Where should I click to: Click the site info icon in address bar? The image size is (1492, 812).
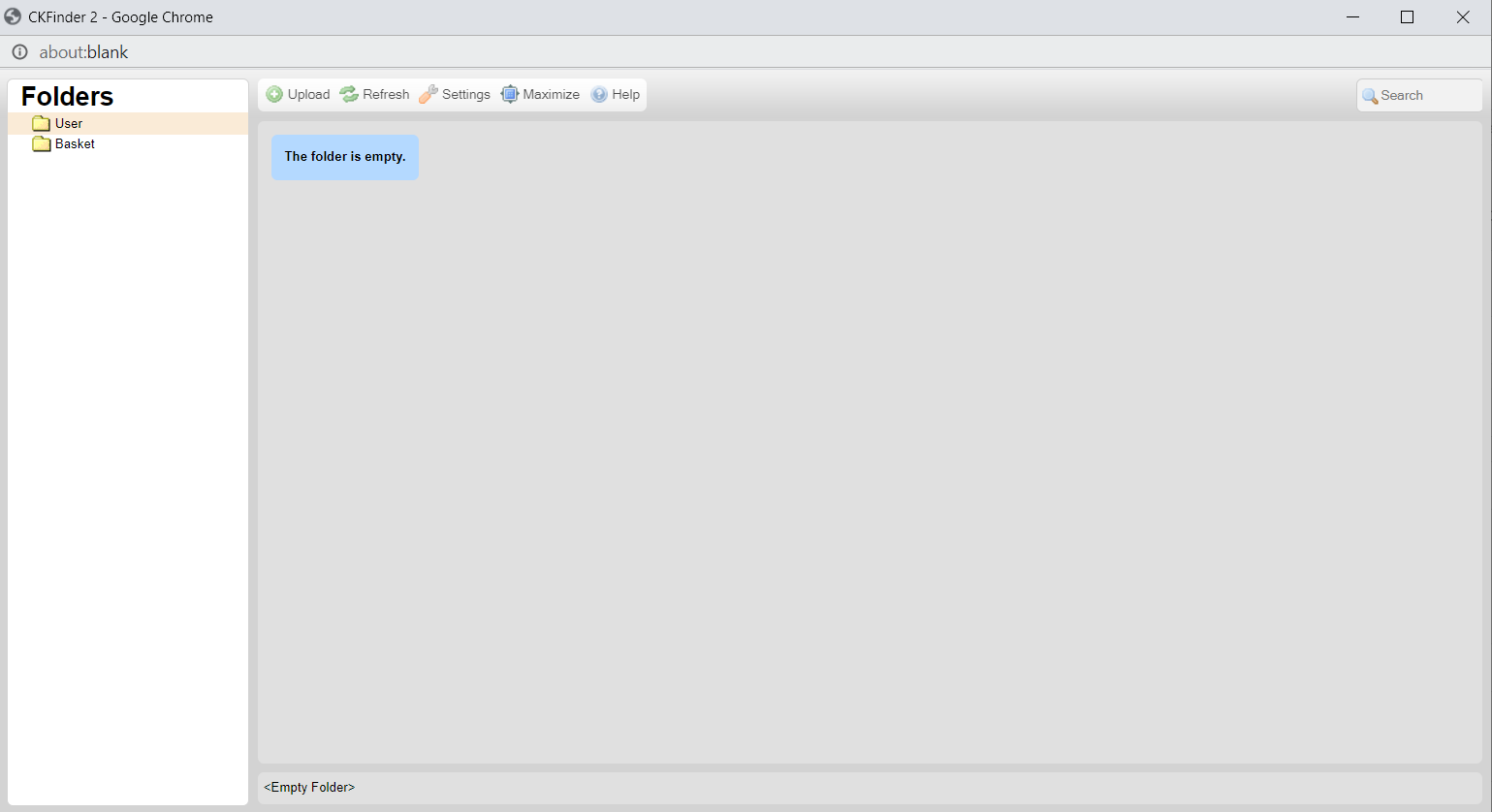(x=19, y=52)
